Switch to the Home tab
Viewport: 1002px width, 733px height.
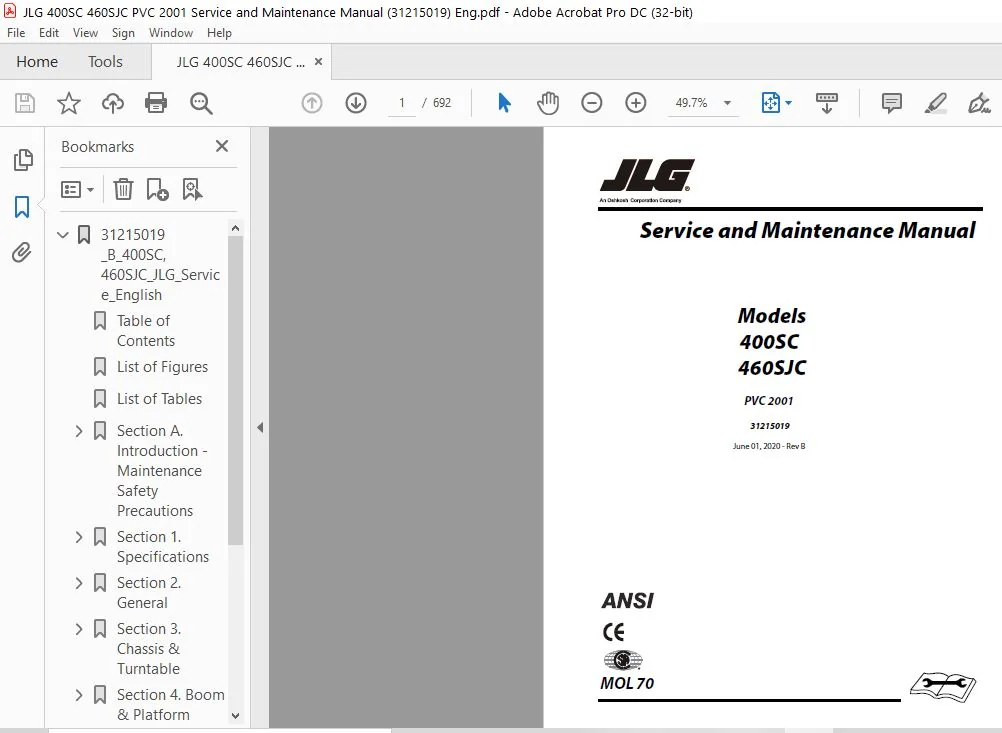[x=37, y=61]
